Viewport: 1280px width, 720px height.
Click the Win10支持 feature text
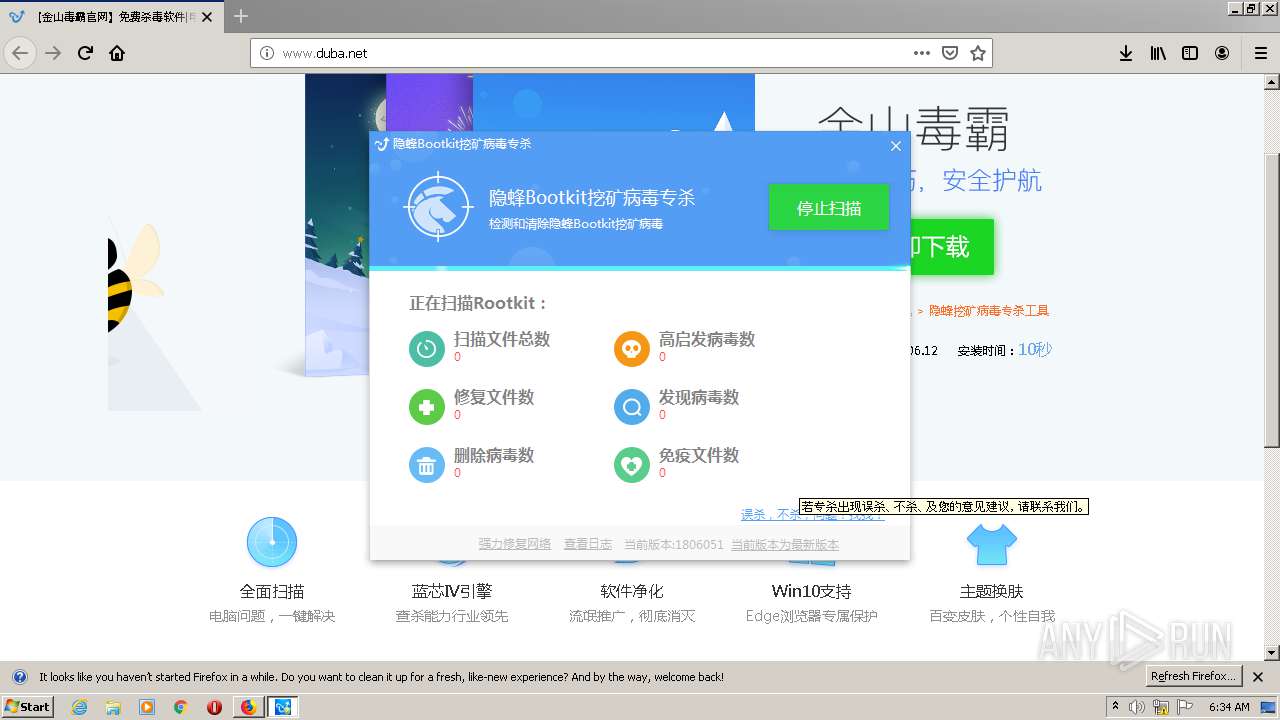[811, 591]
